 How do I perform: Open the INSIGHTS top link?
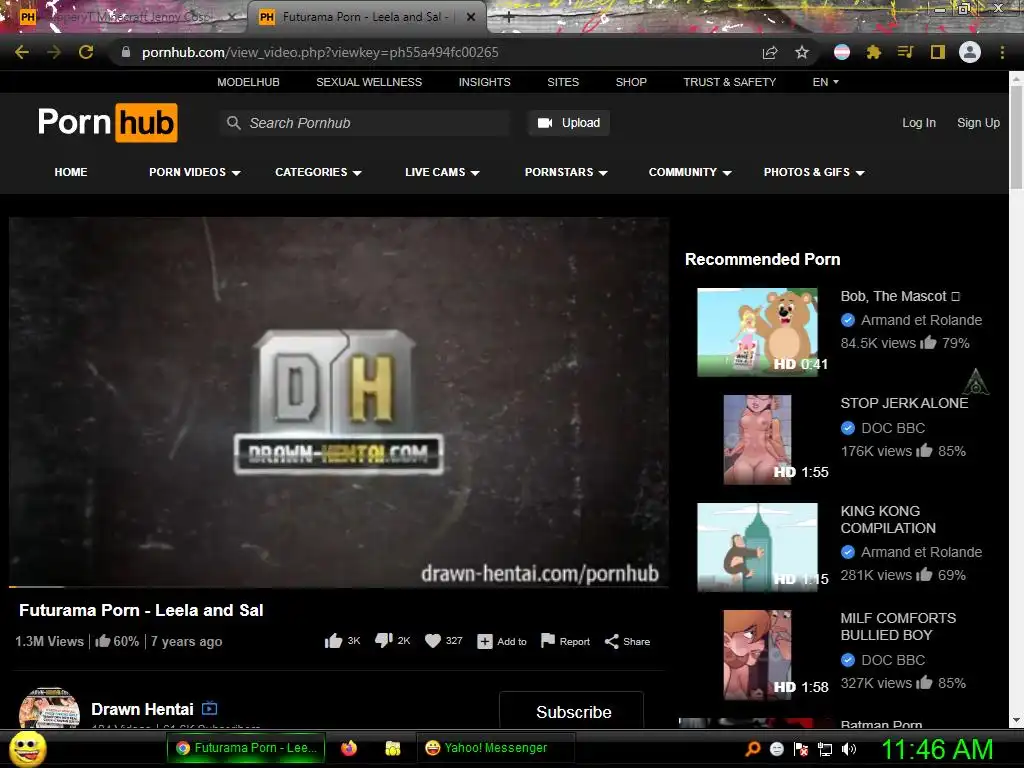click(485, 82)
